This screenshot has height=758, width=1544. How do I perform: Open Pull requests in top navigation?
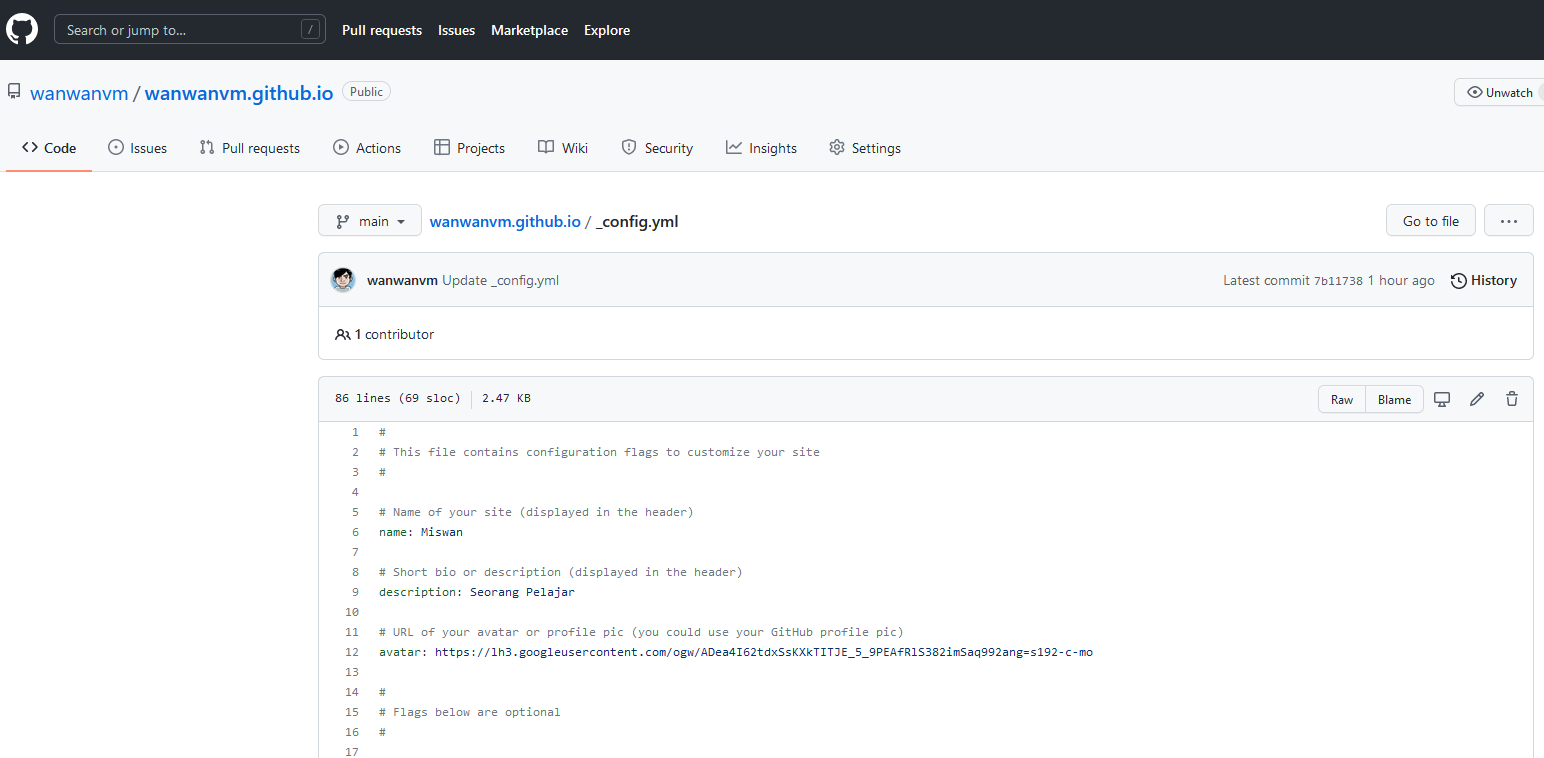point(382,30)
